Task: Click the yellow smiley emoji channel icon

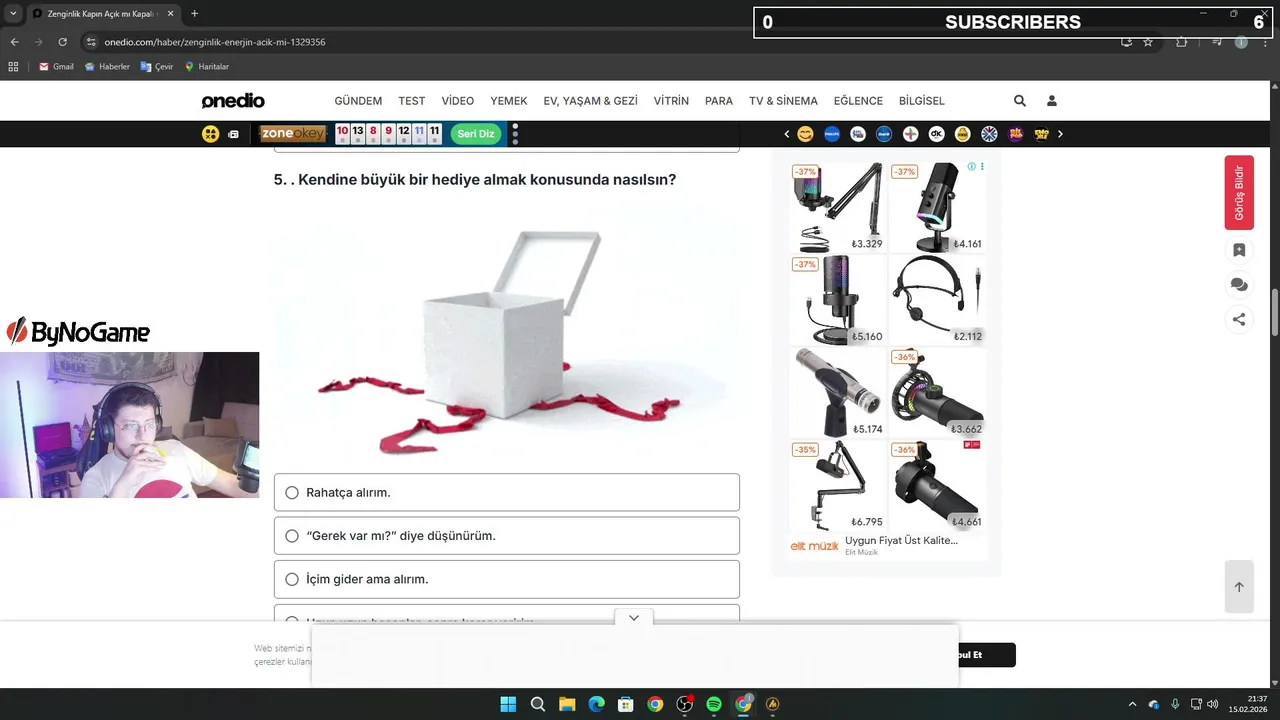Action: coord(806,134)
